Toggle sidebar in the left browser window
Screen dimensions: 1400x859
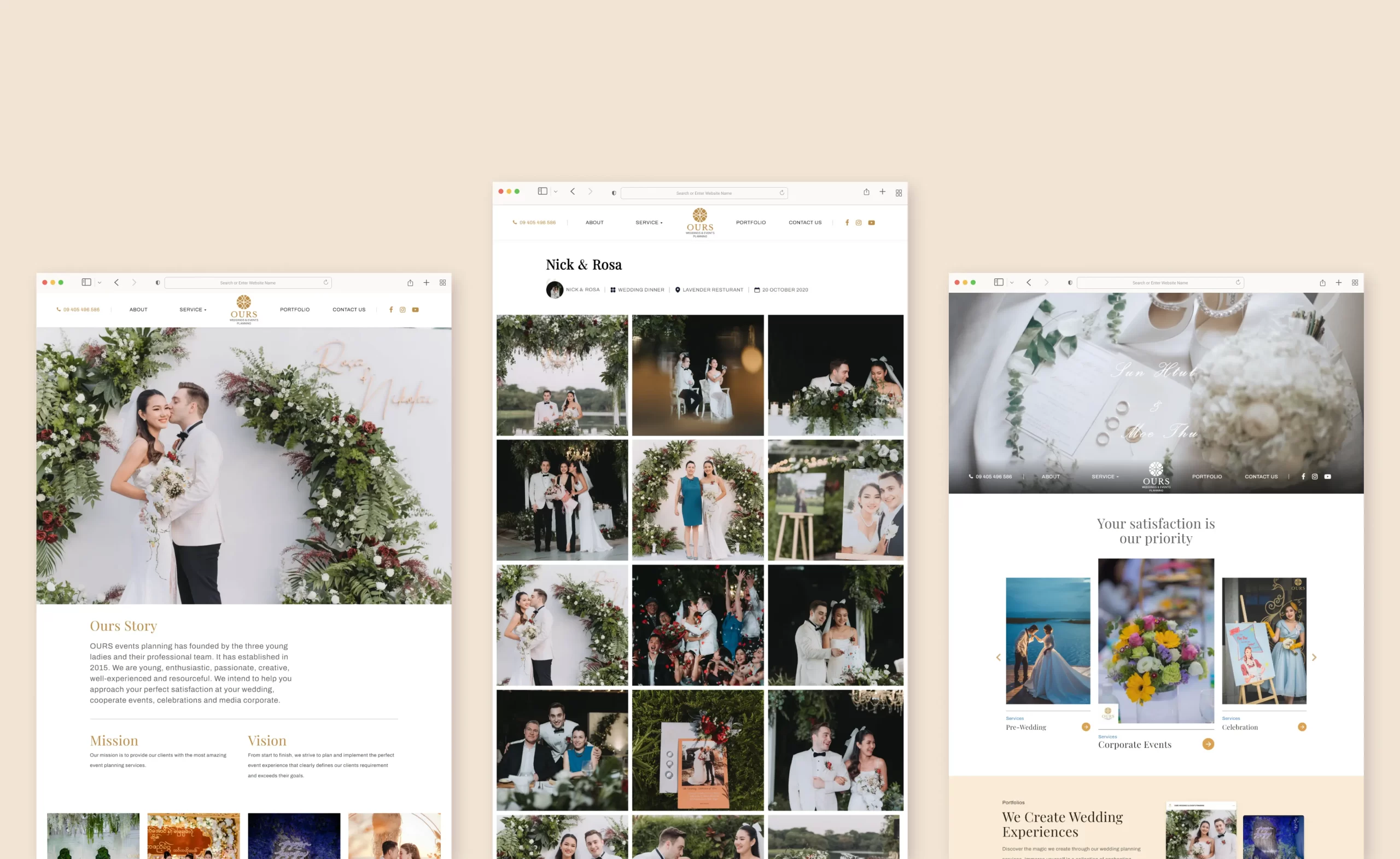click(x=86, y=282)
